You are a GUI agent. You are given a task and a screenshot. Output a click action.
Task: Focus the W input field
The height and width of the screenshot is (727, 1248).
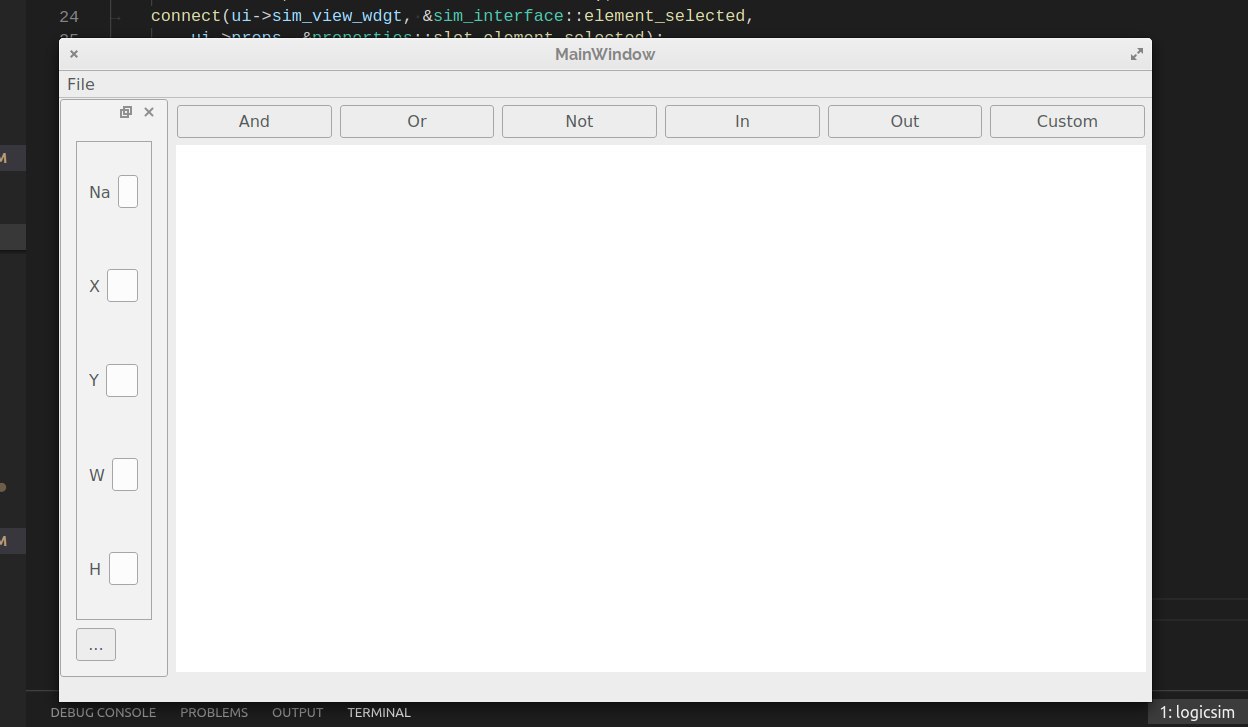point(125,475)
